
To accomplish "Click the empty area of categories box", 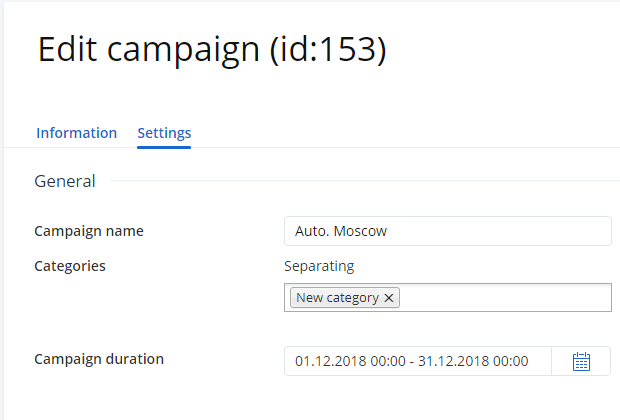I will [505, 298].
